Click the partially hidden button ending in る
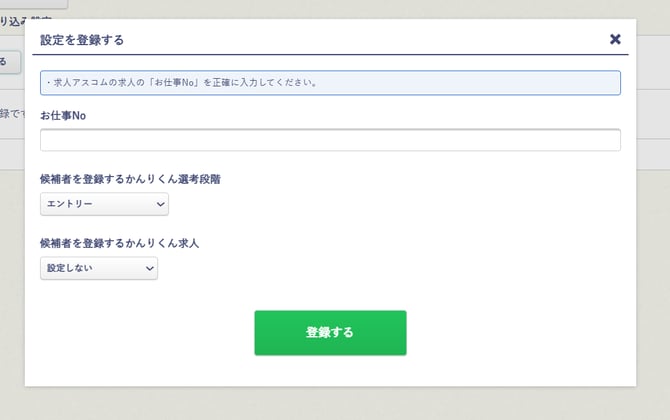Image resolution: width=670 pixels, height=420 pixels. pyautogui.click(x=6, y=63)
